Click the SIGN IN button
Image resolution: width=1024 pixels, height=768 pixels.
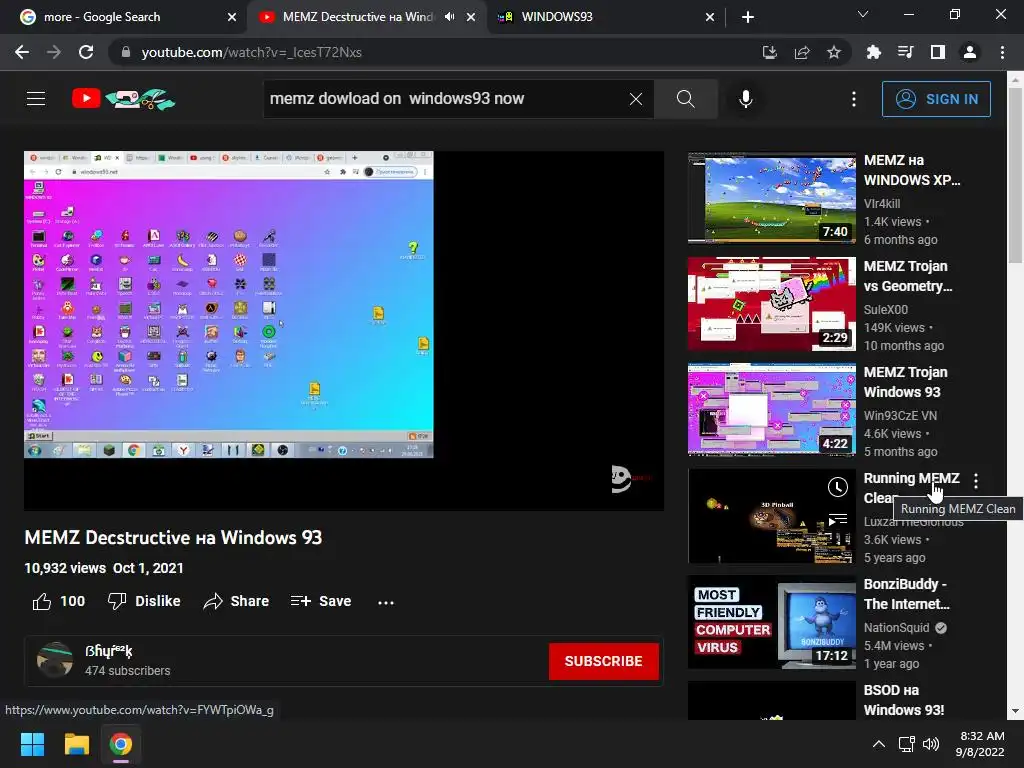936,99
